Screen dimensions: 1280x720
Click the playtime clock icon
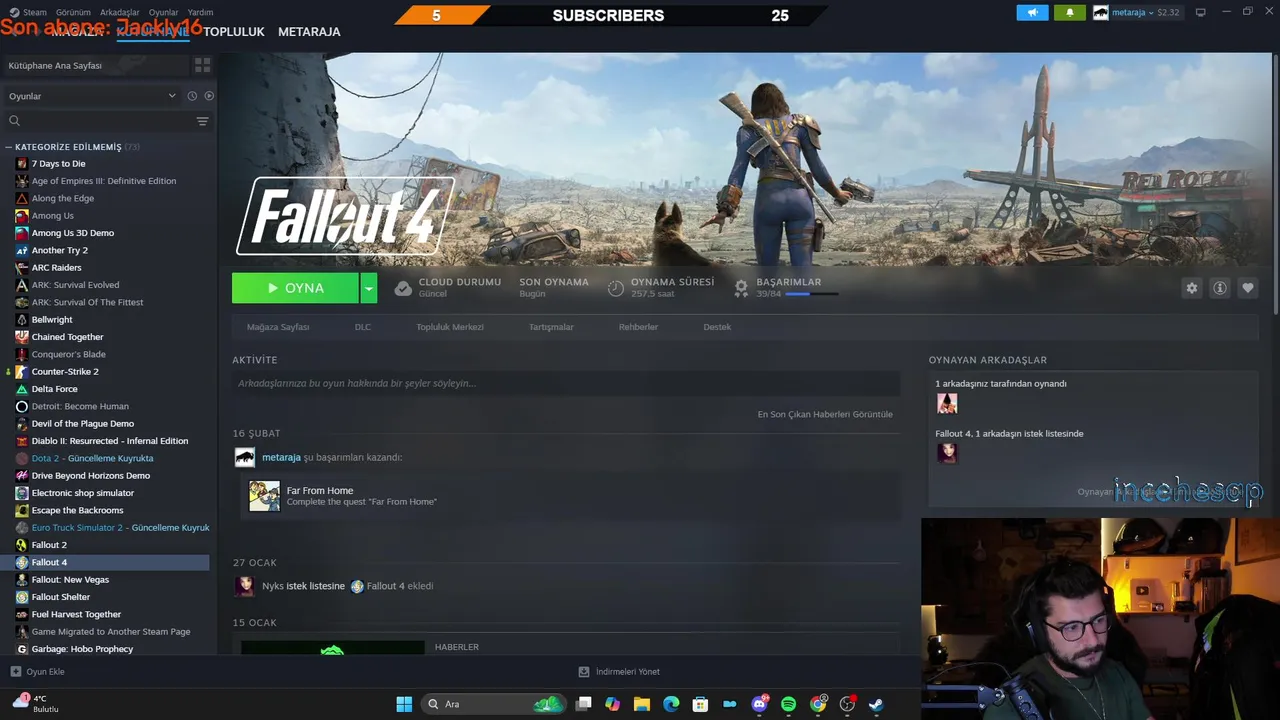615,288
